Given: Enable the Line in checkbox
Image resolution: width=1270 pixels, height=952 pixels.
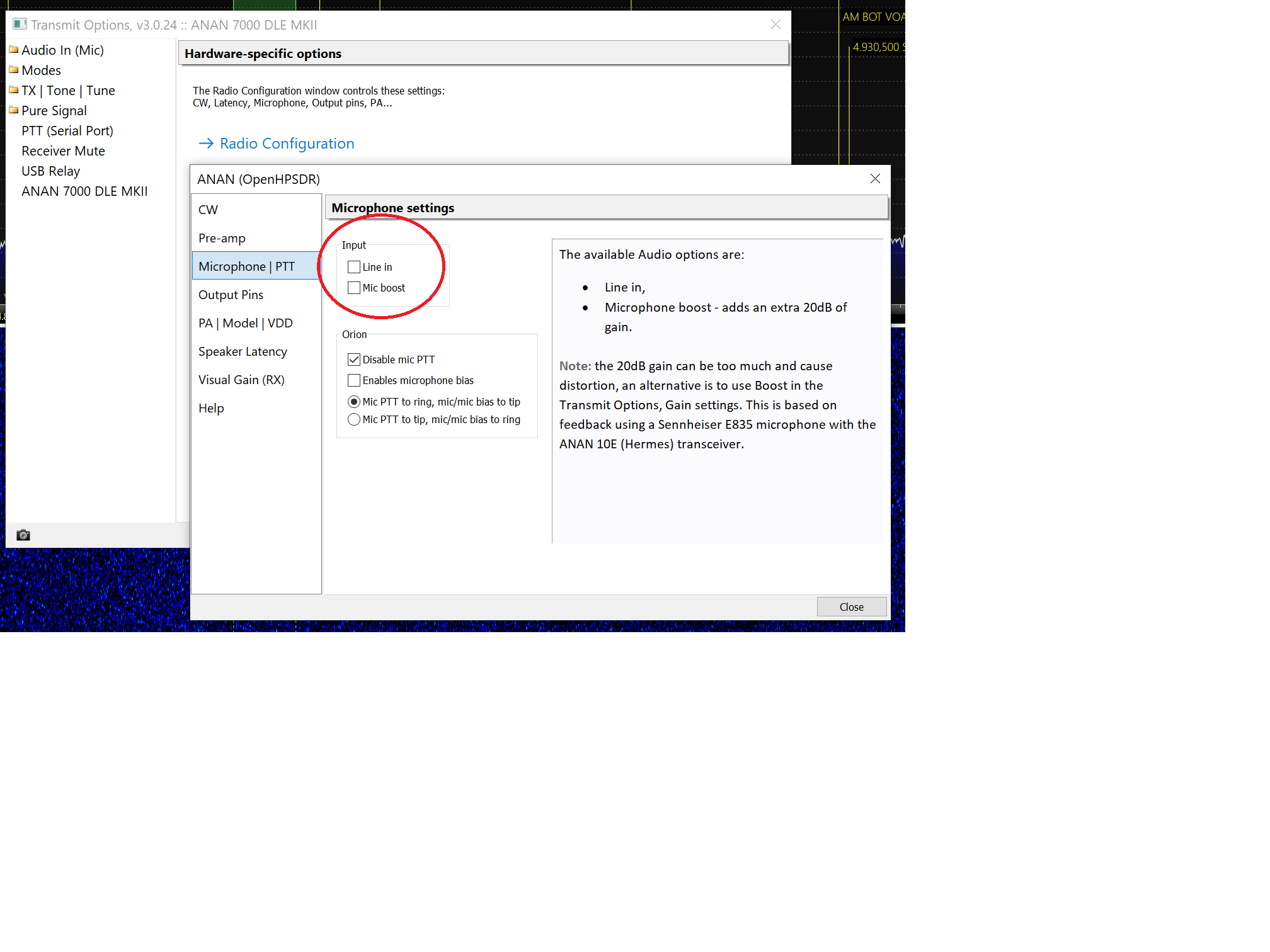Looking at the screenshot, I should click(354, 267).
